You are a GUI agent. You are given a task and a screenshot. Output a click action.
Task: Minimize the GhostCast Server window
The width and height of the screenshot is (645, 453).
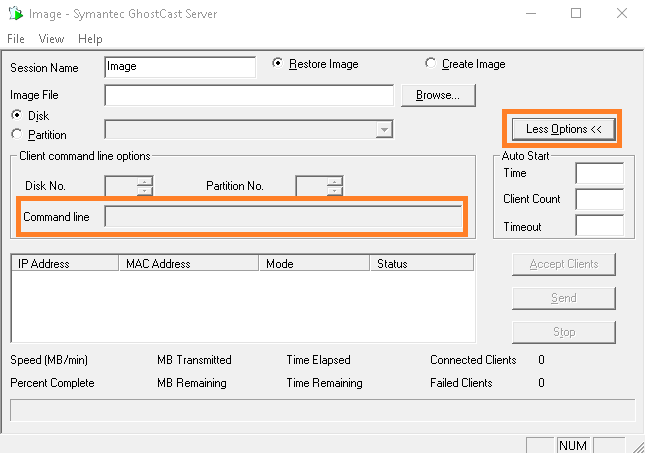[x=531, y=14]
